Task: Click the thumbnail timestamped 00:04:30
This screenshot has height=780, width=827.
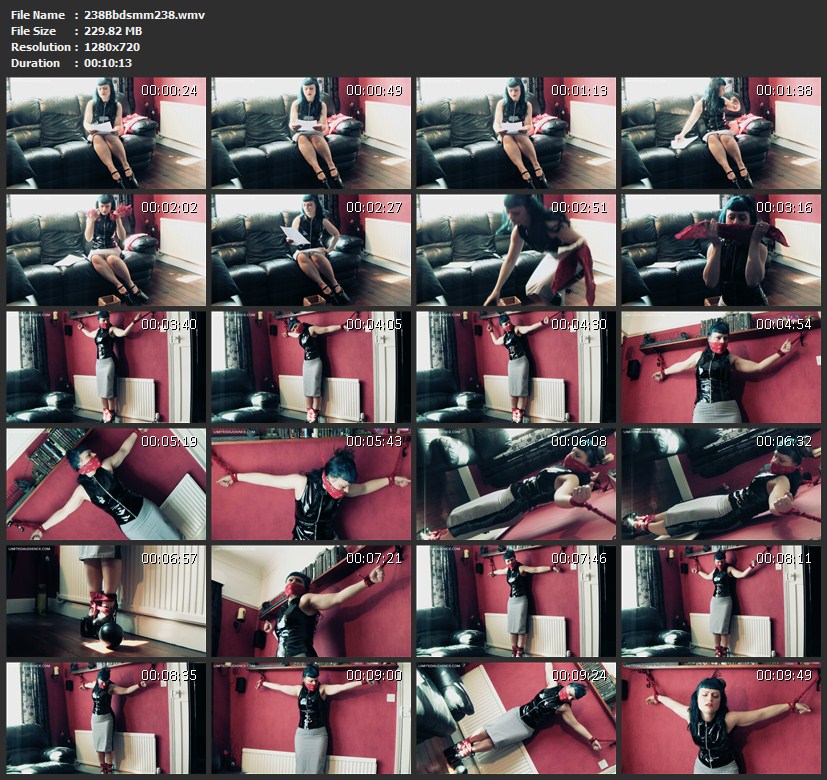Action: coord(516,367)
